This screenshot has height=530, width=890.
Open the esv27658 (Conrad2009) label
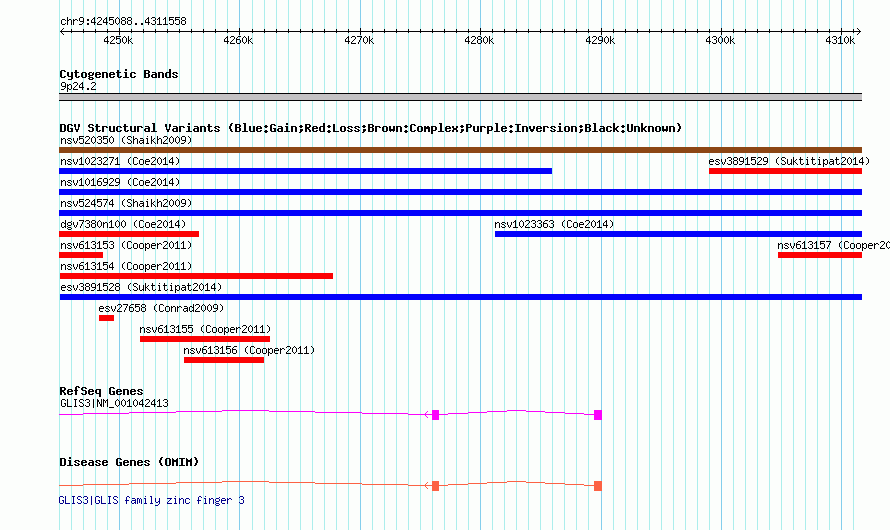(x=161, y=308)
